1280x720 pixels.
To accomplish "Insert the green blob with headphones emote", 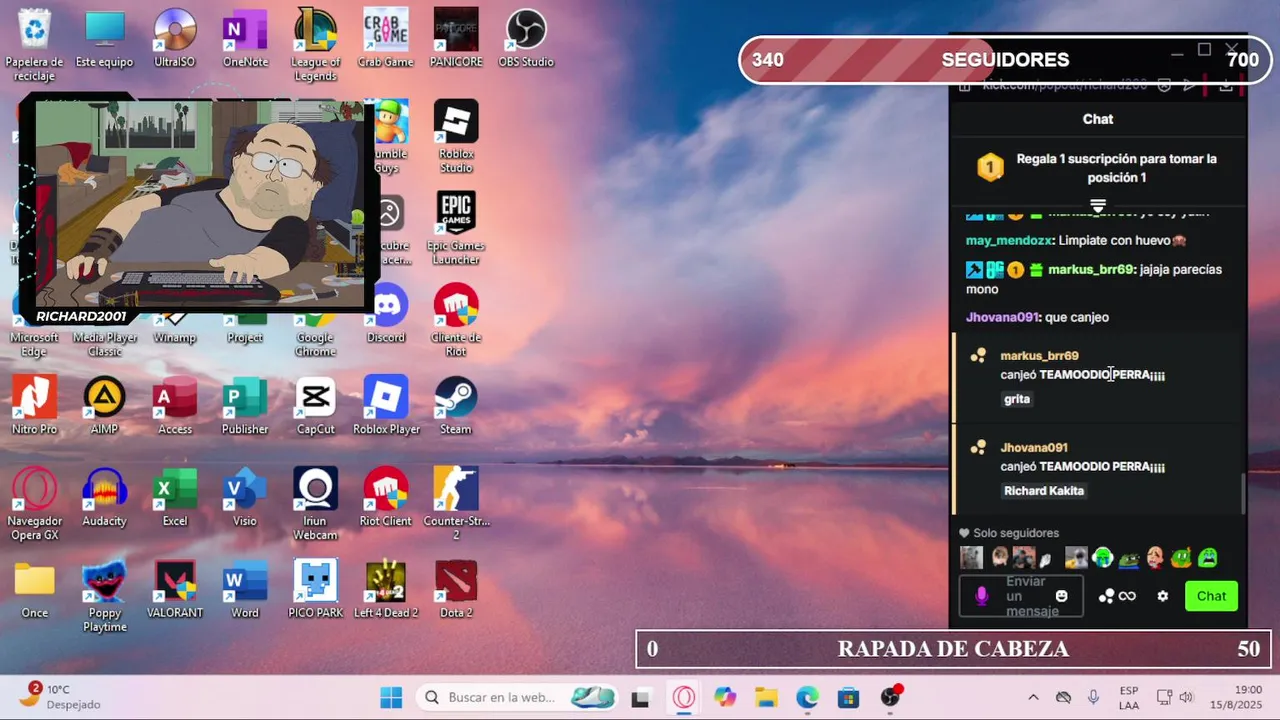I will 1103,557.
